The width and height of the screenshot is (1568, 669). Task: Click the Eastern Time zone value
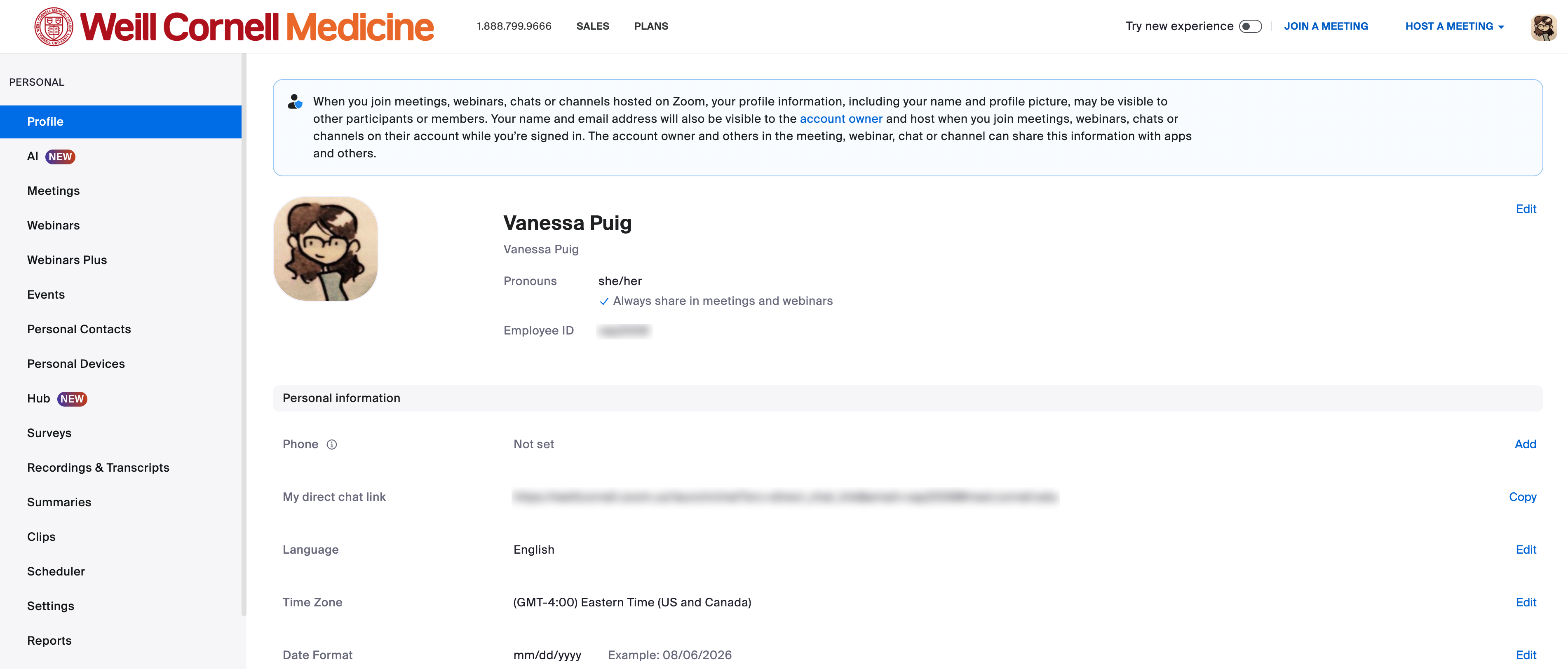pyautogui.click(x=632, y=603)
